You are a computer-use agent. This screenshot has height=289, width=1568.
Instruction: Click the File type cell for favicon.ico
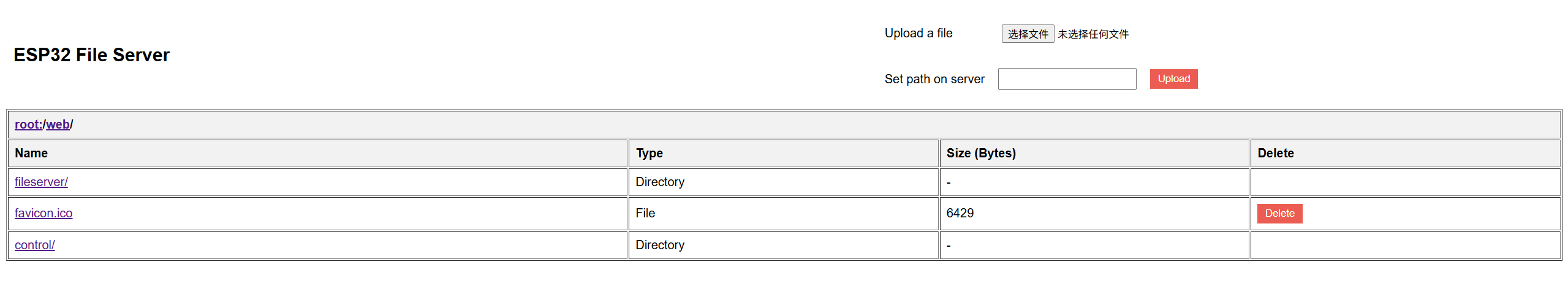[645, 213]
